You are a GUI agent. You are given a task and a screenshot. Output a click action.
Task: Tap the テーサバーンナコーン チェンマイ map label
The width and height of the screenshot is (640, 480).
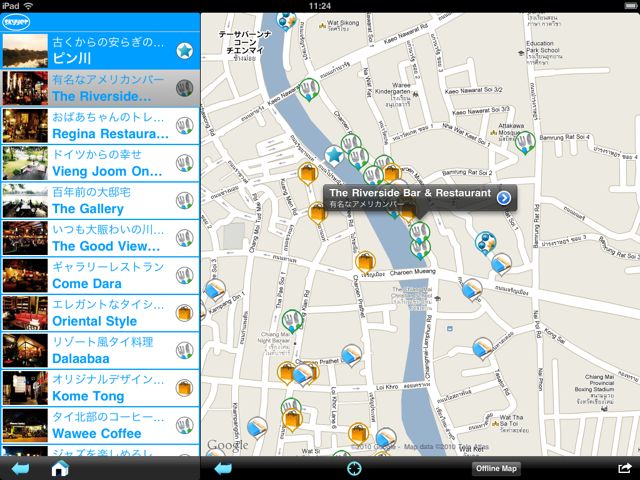pos(245,43)
